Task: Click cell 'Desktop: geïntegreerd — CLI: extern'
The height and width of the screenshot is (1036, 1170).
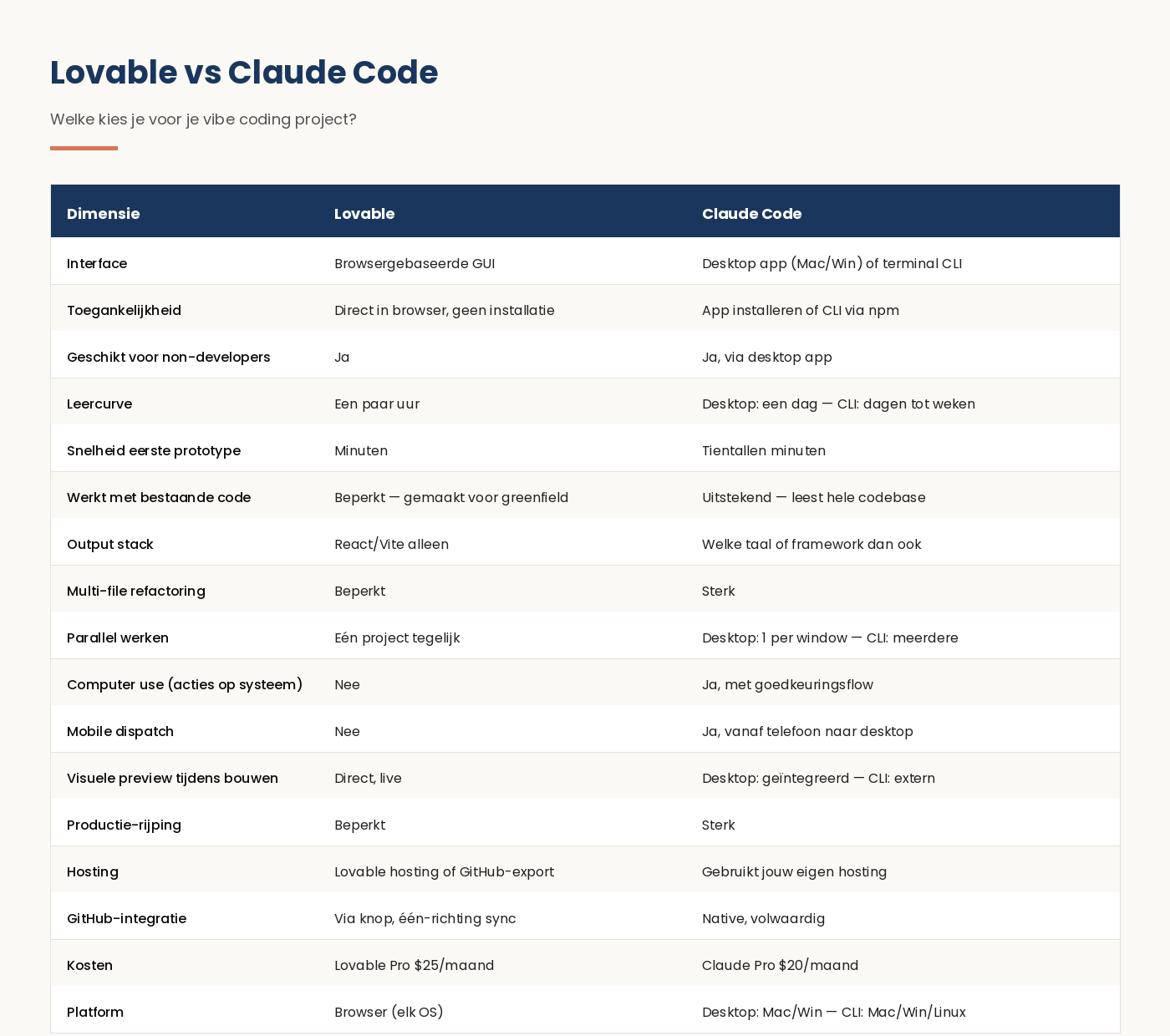Action: [x=818, y=779]
